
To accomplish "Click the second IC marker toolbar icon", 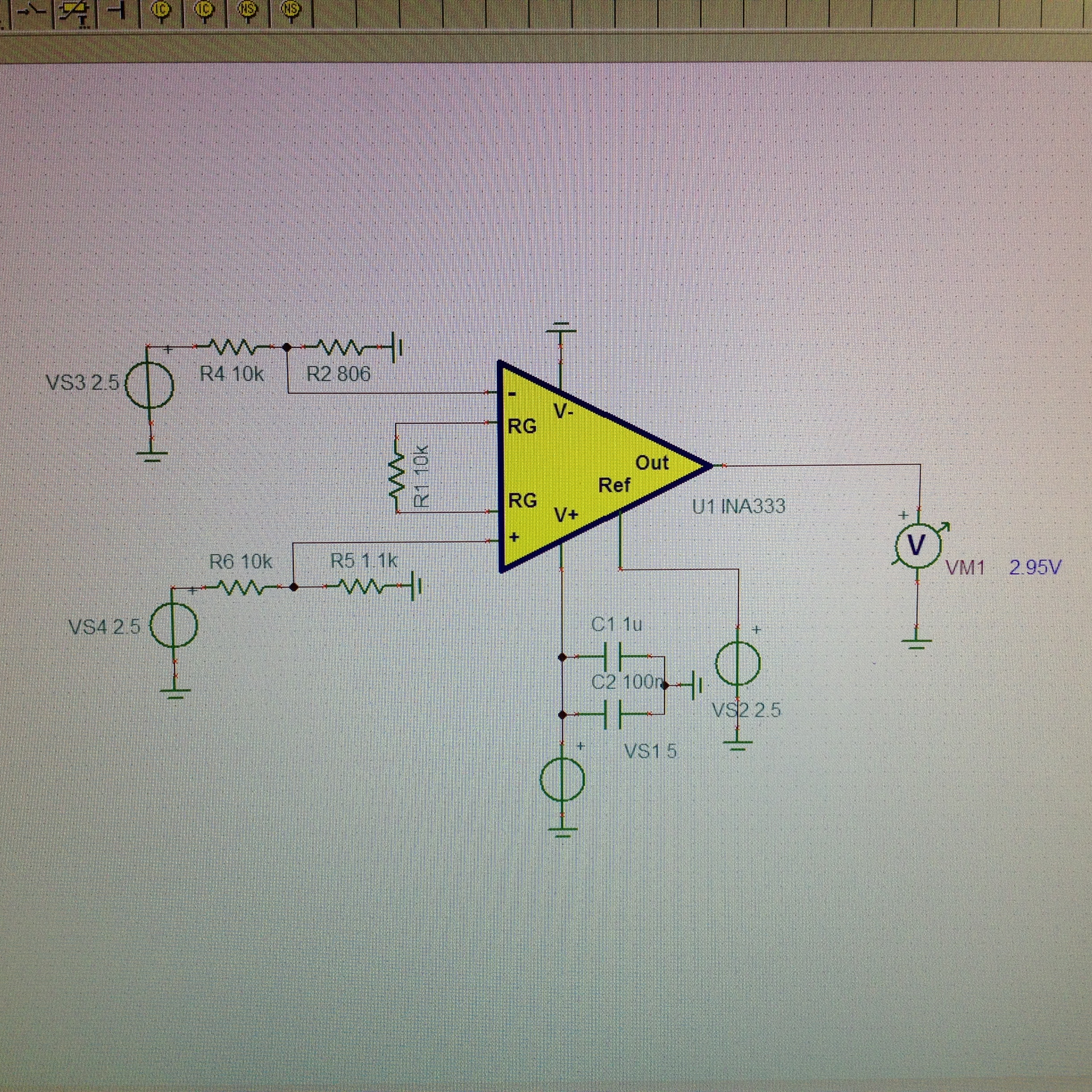I will tap(204, 11).
